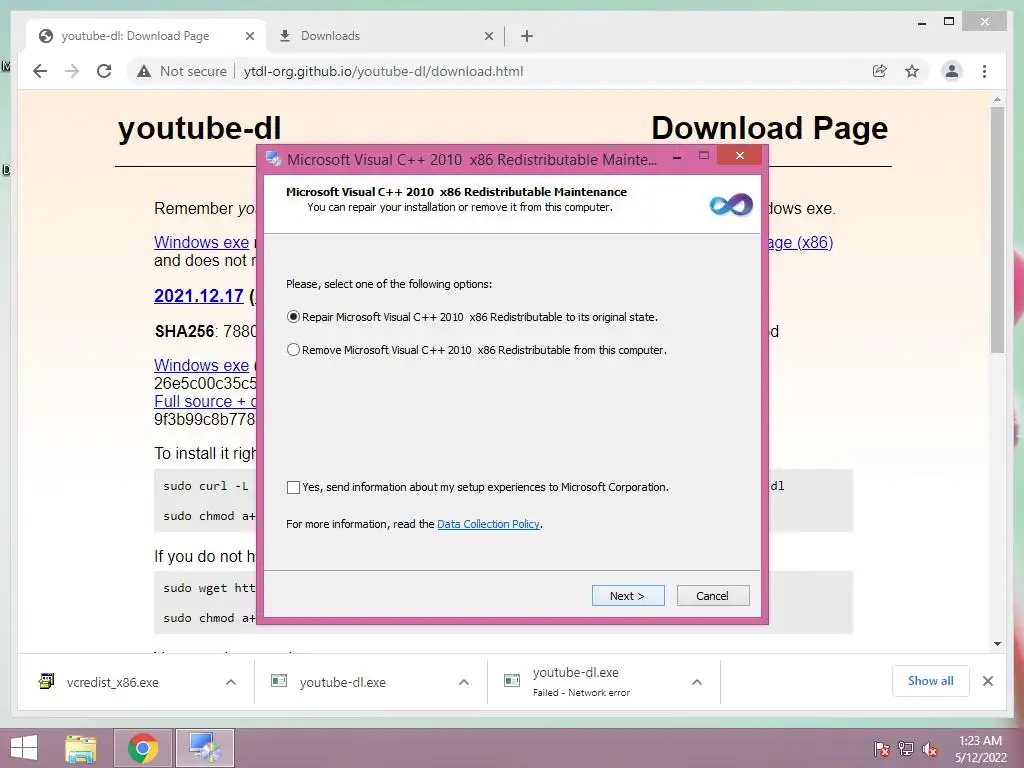This screenshot has width=1024, height=768.
Task: Click the Not secure warning icon
Action: (x=144, y=71)
